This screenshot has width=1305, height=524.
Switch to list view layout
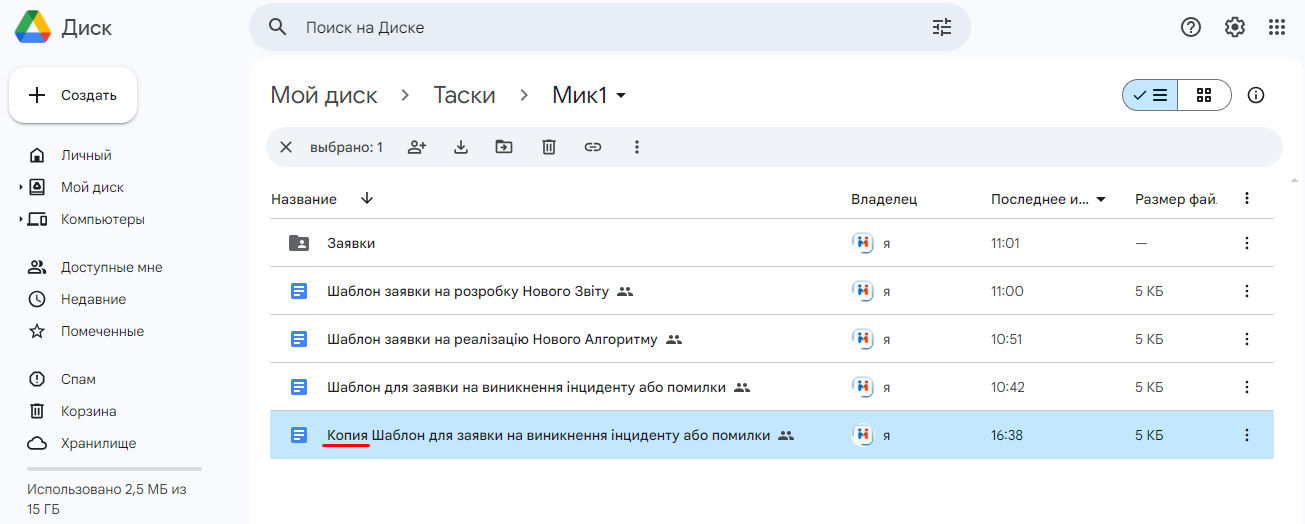click(1150, 95)
